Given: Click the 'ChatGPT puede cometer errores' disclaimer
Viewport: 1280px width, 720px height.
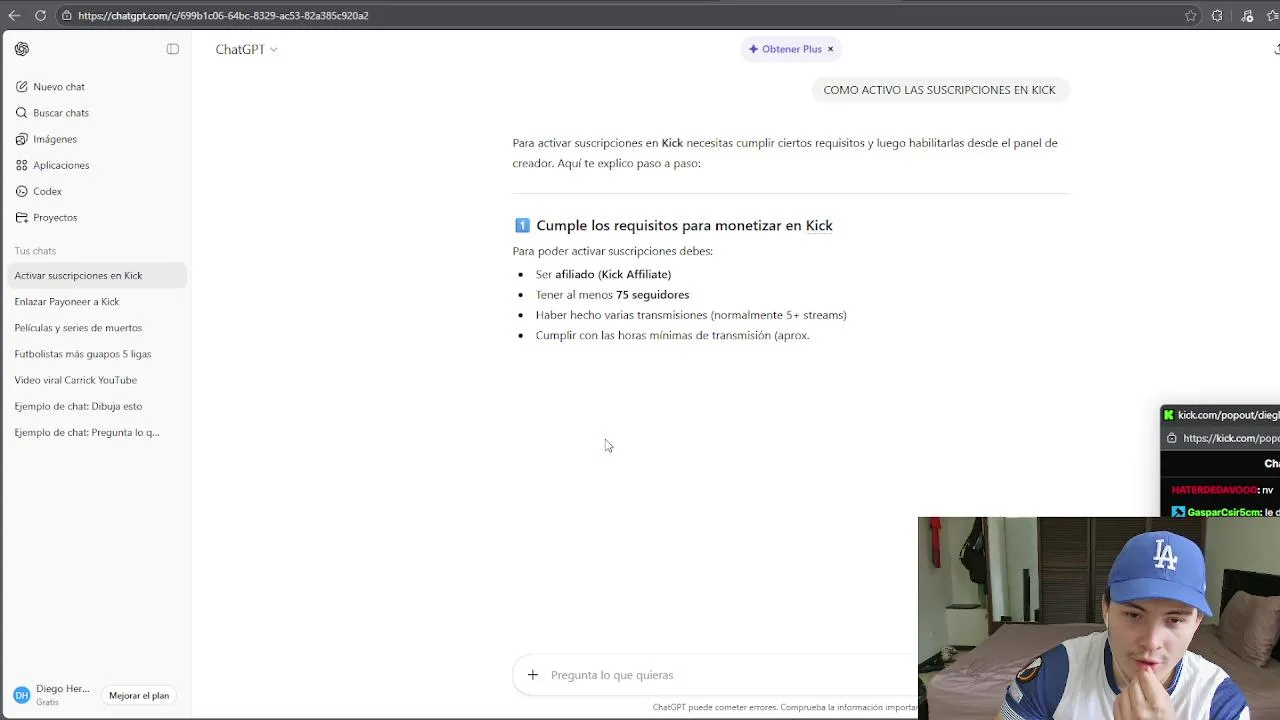Looking at the screenshot, I should (x=785, y=707).
